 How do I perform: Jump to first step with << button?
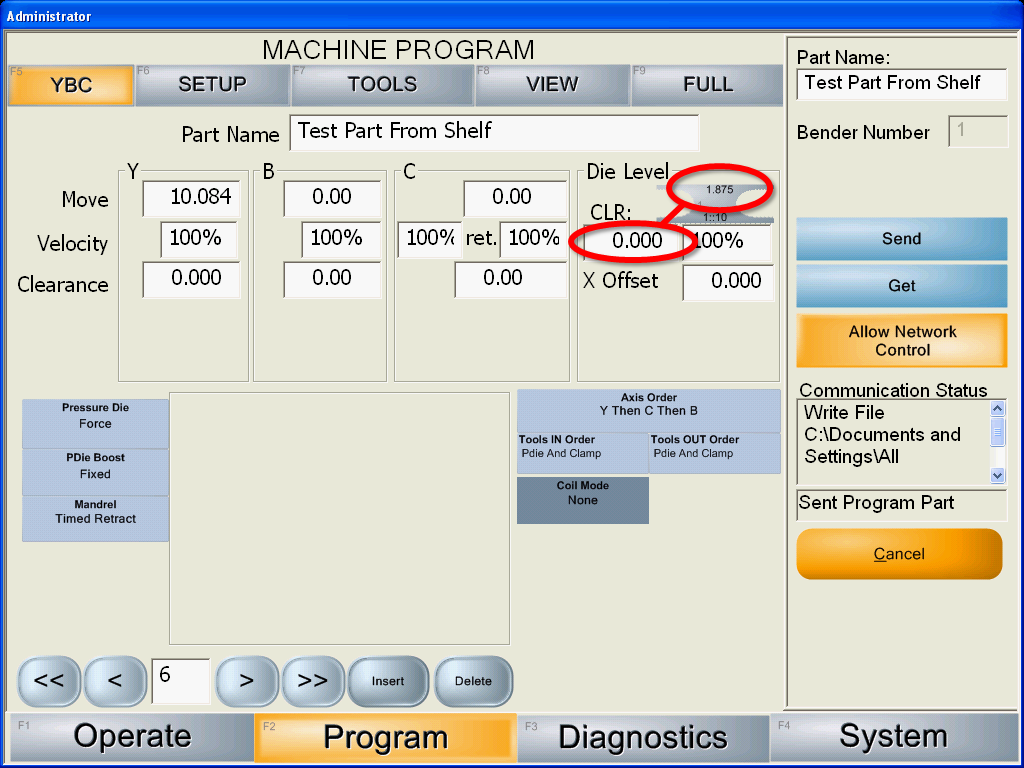click(49, 681)
